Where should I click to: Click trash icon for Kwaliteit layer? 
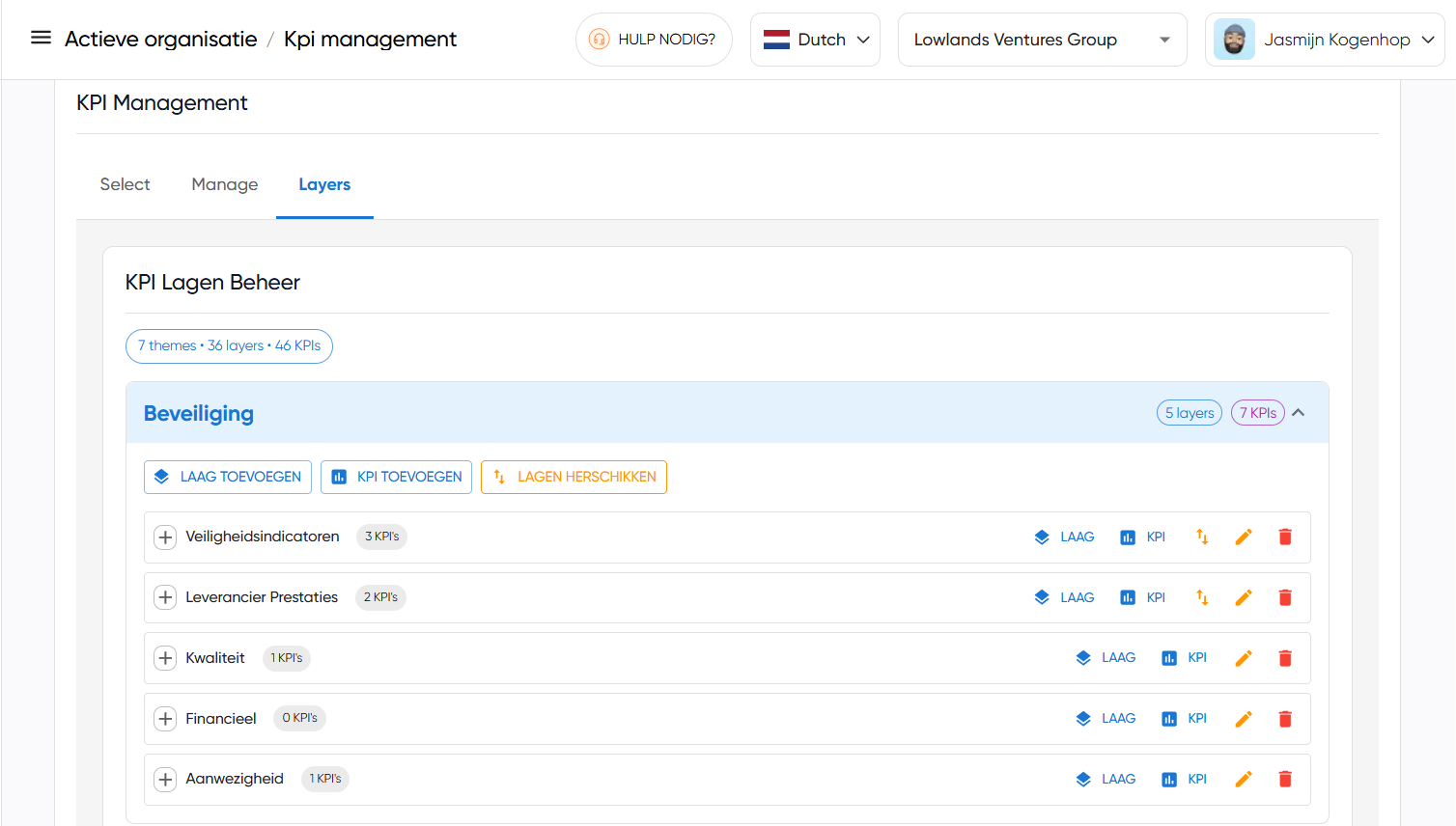pyautogui.click(x=1285, y=659)
